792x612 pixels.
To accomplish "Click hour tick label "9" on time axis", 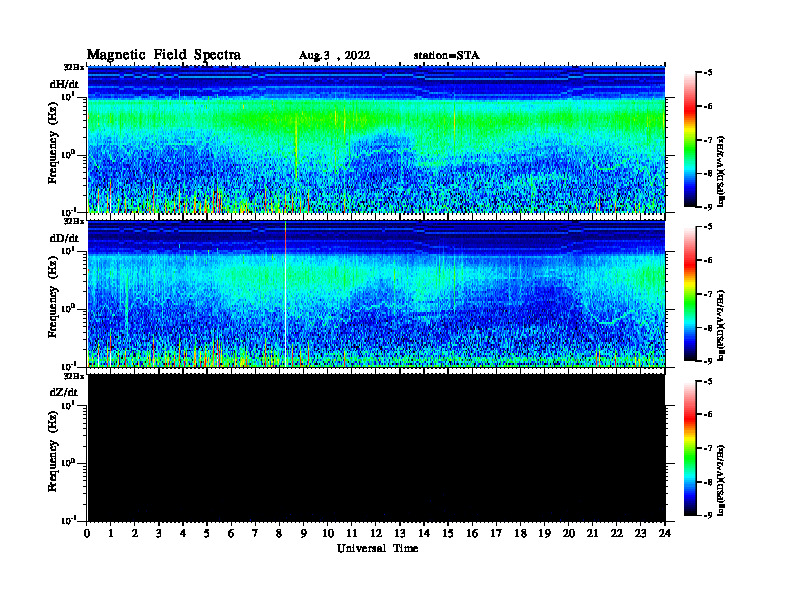I will click(304, 533).
